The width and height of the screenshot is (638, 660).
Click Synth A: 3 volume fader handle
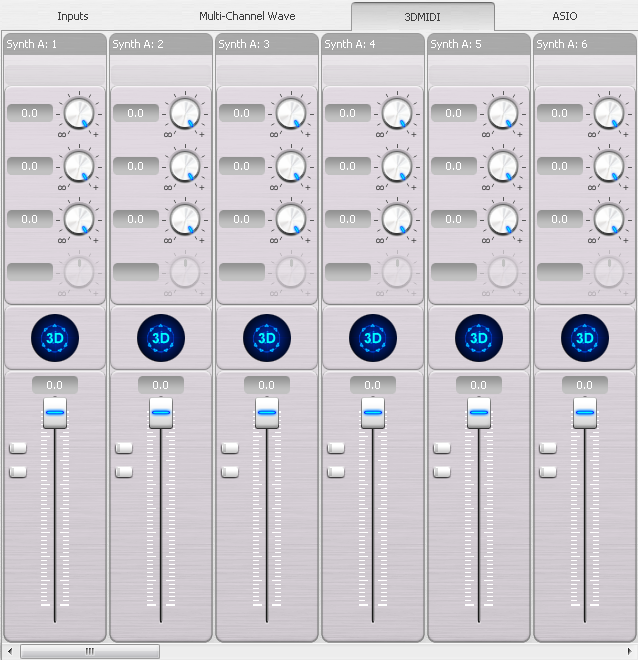[x=267, y=413]
